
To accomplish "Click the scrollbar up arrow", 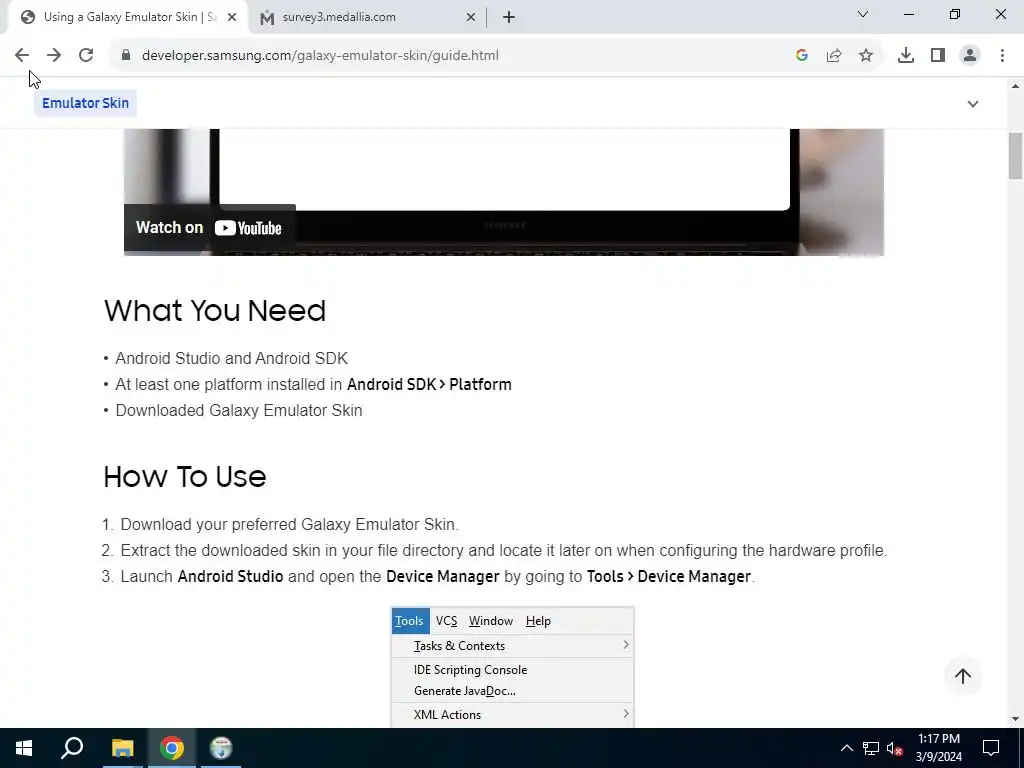I will 1016,86.
